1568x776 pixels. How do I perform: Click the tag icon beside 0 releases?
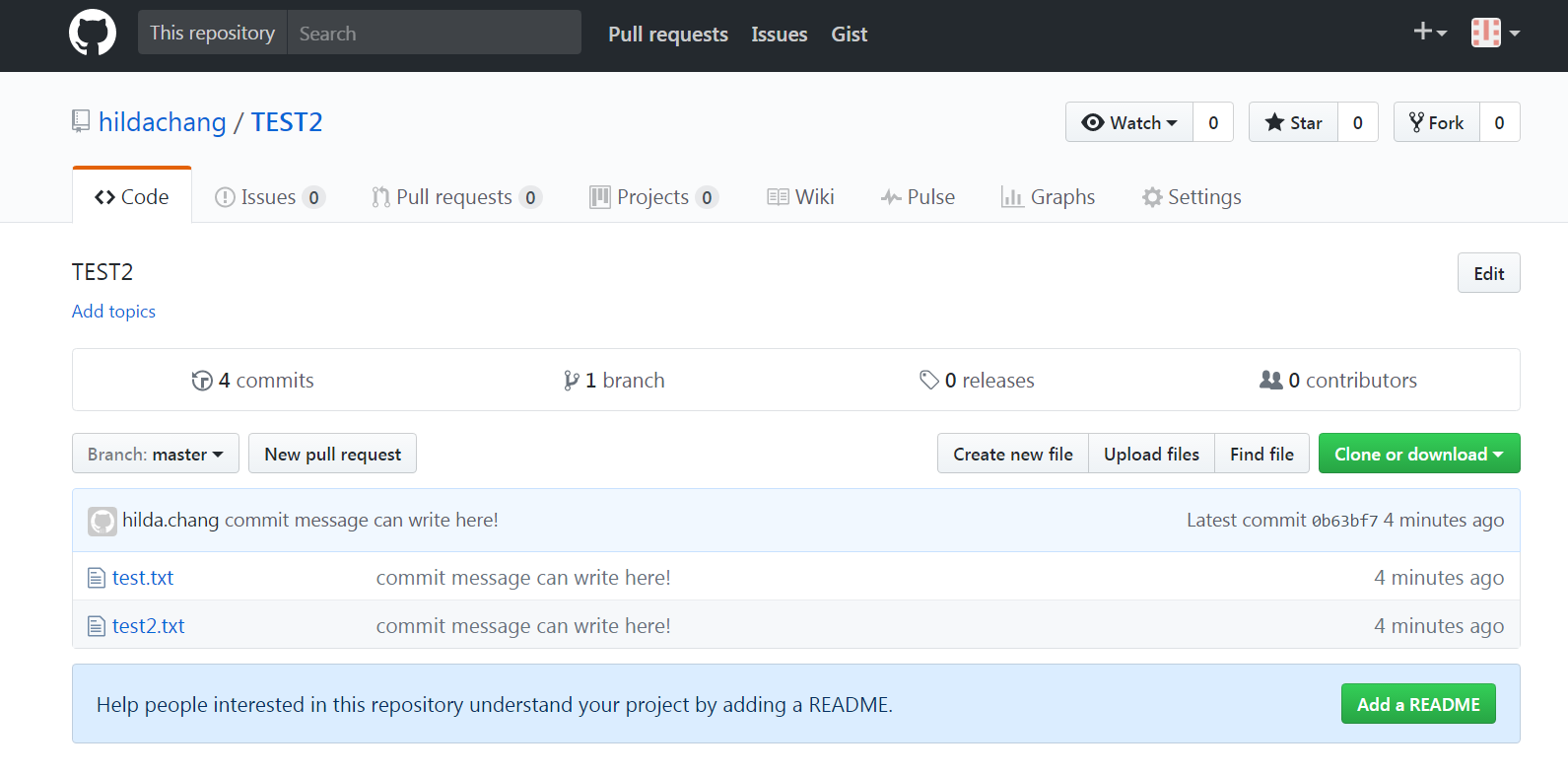(x=928, y=380)
